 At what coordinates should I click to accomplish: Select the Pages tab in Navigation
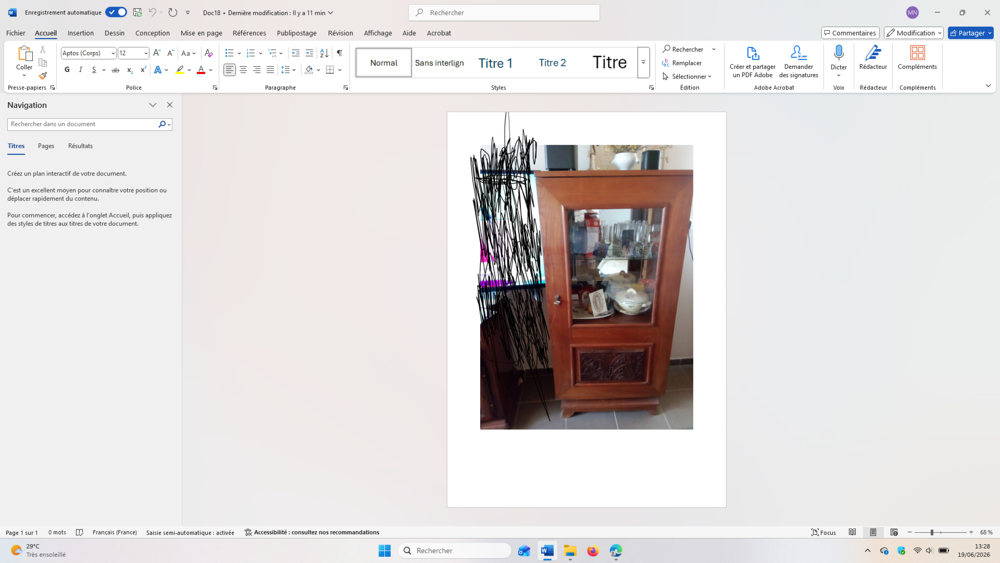(x=46, y=146)
